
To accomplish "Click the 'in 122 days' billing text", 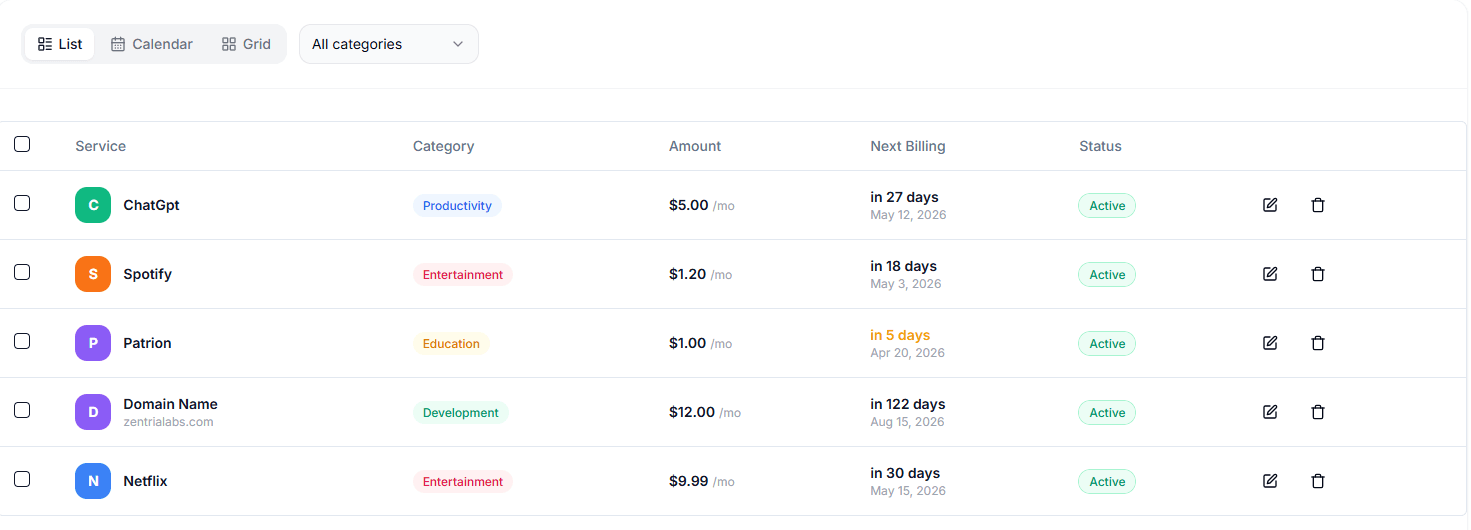I will coord(908,404).
